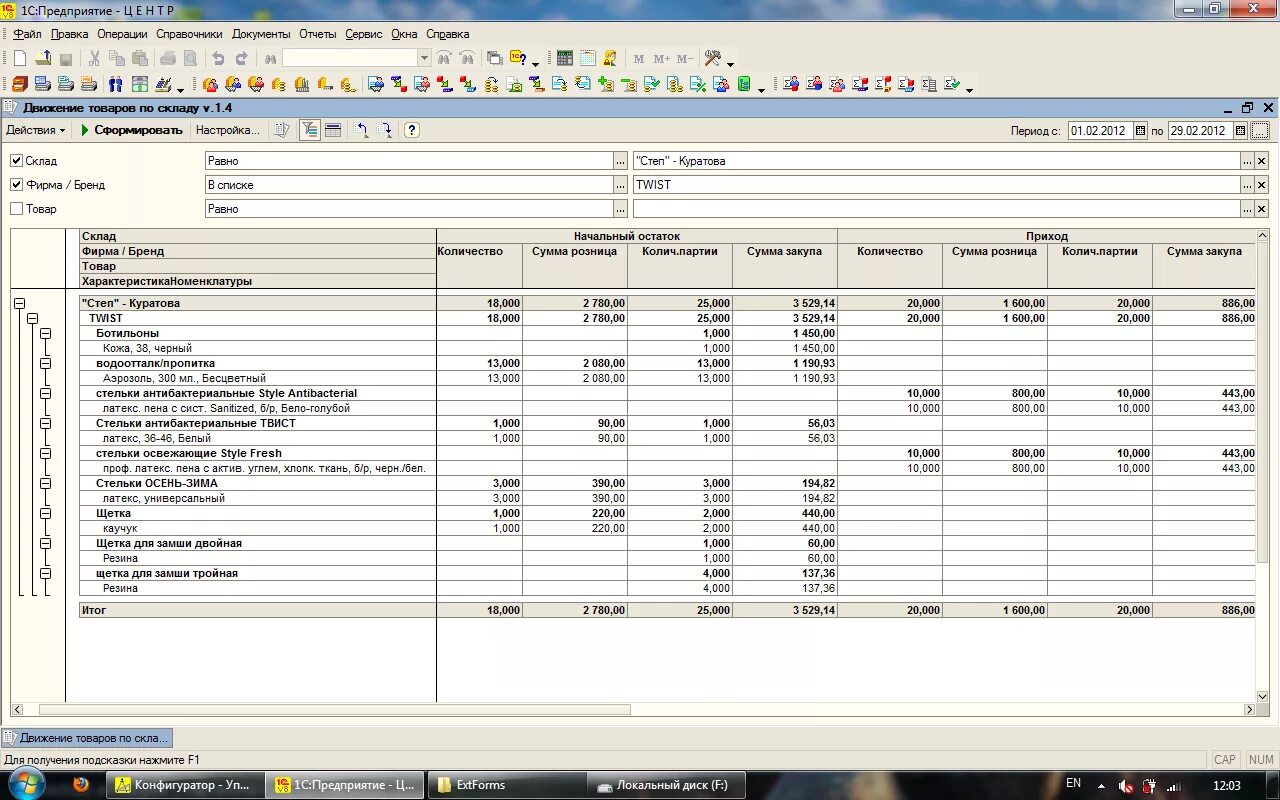
Task: Click the horizontal scrollbar right arrow
Action: tap(1249, 709)
